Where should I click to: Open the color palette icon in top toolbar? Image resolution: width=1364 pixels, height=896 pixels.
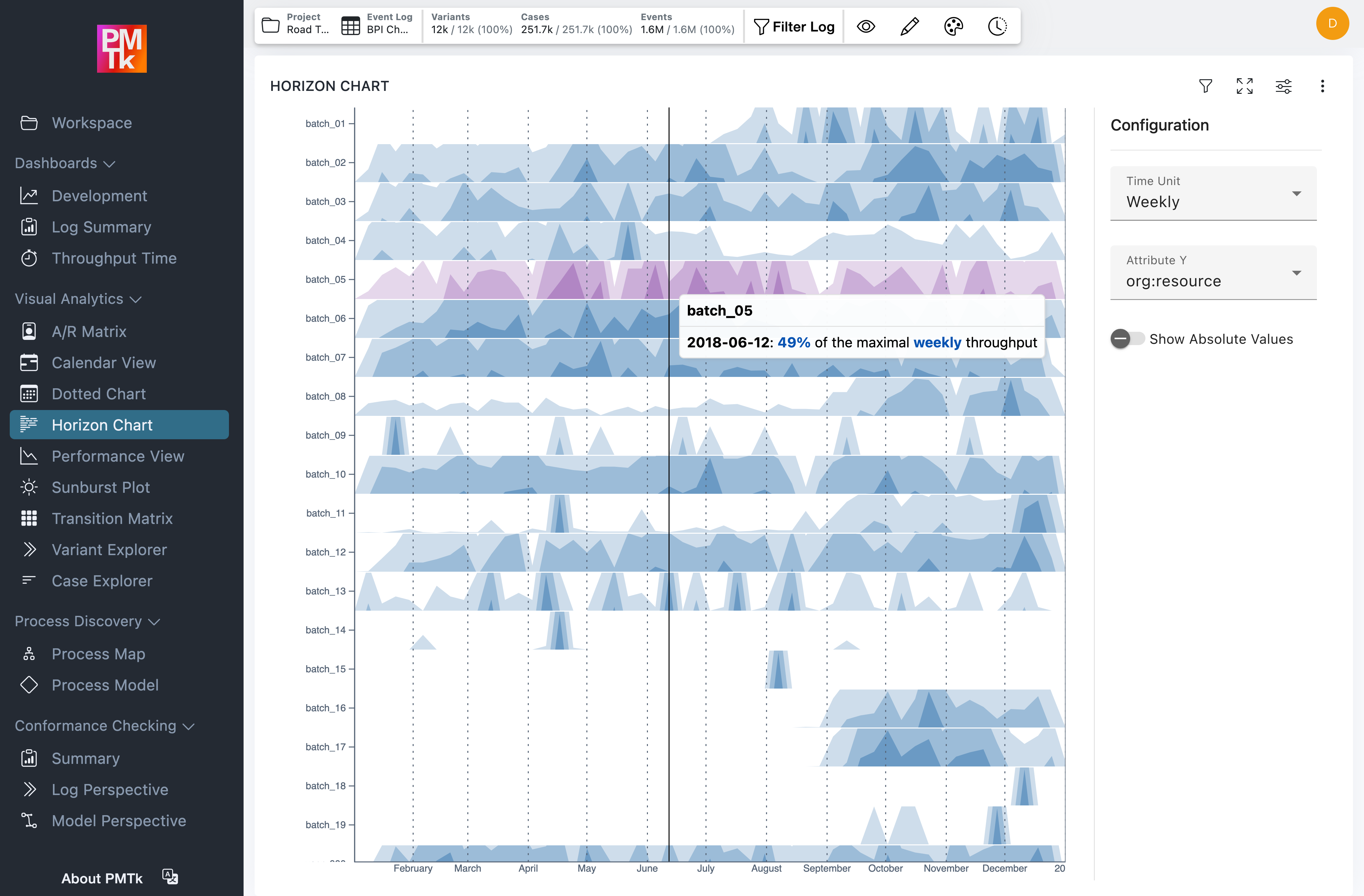pyautogui.click(x=953, y=26)
